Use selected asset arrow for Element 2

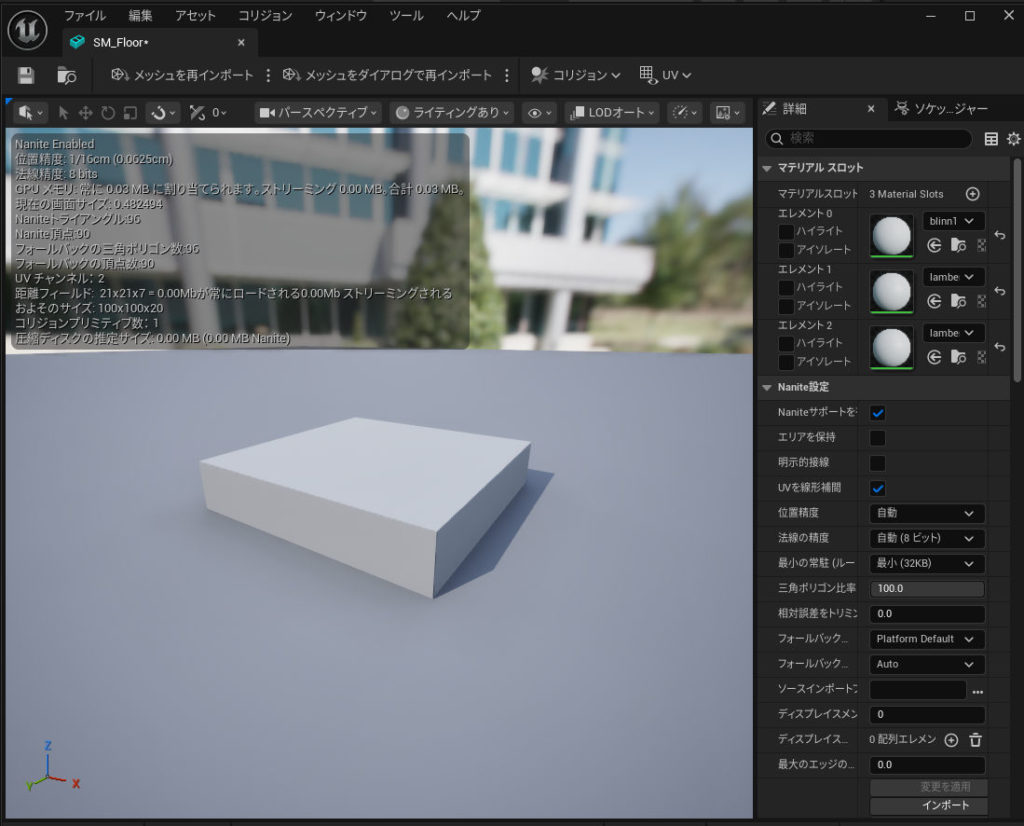tap(934, 356)
